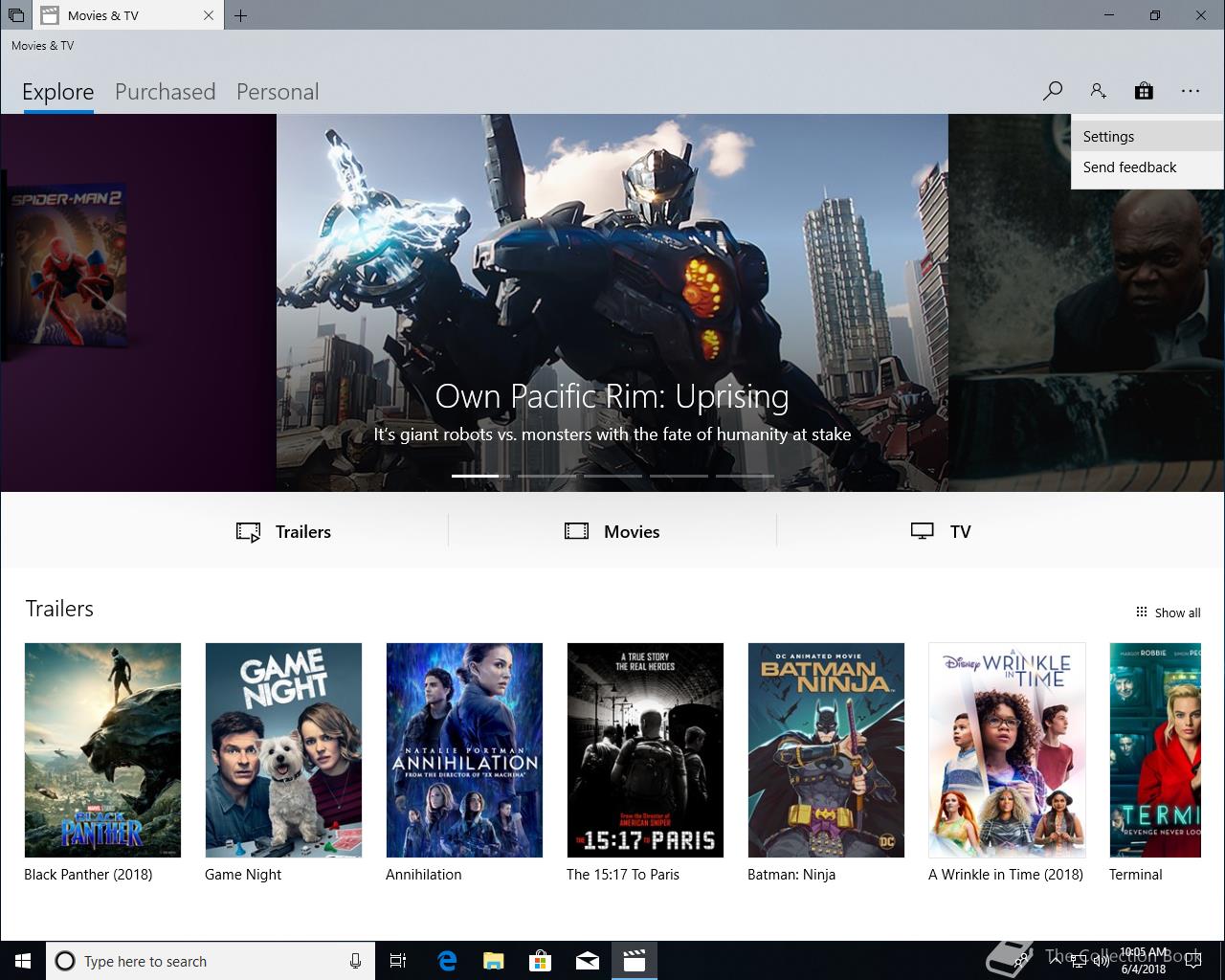Viewport: 1225px width, 980px height.
Task: Click the Trailers category icon
Action: (x=248, y=532)
